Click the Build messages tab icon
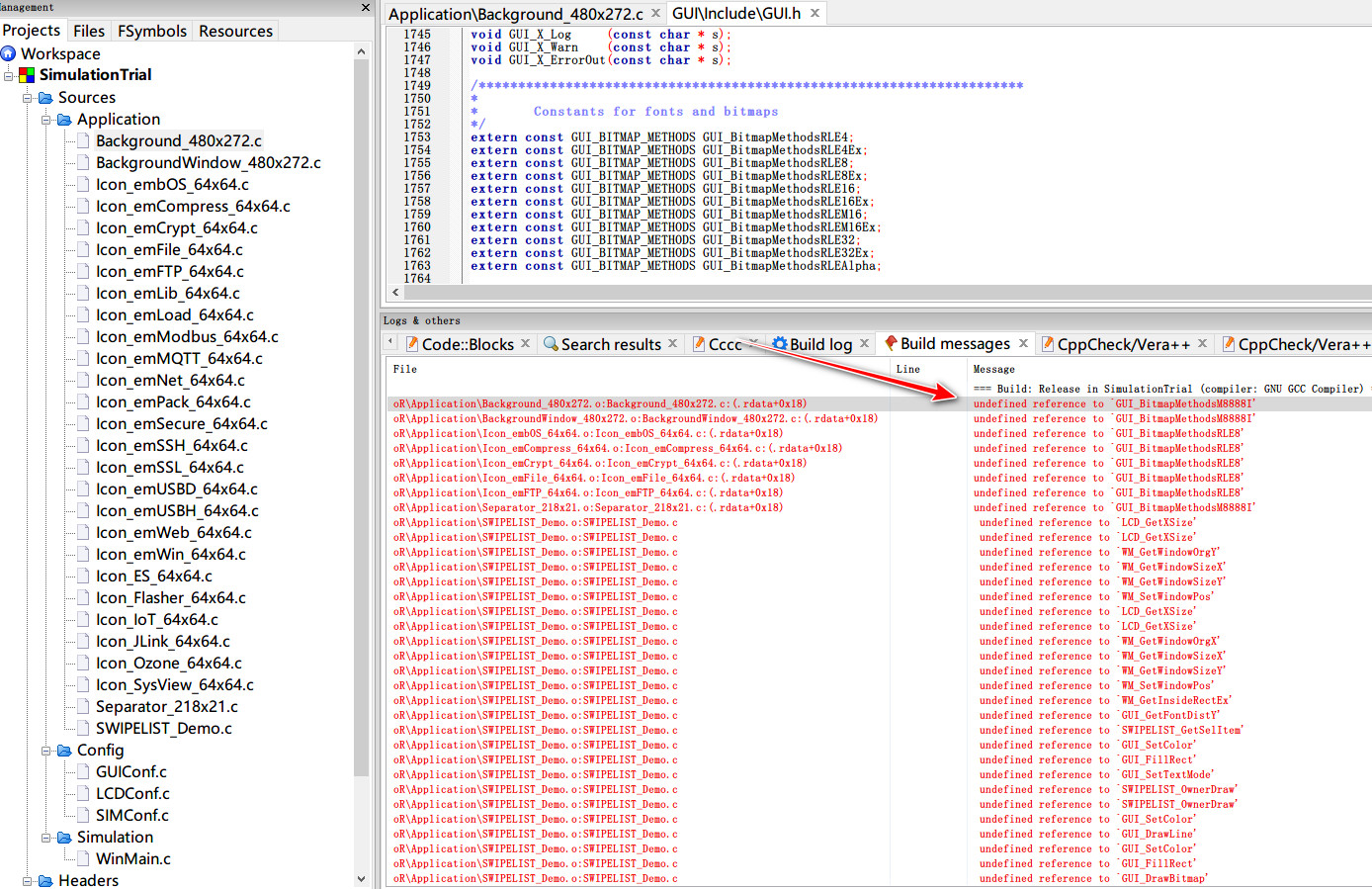The width and height of the screenshot is (1372, 889). (x=891, y=343)
